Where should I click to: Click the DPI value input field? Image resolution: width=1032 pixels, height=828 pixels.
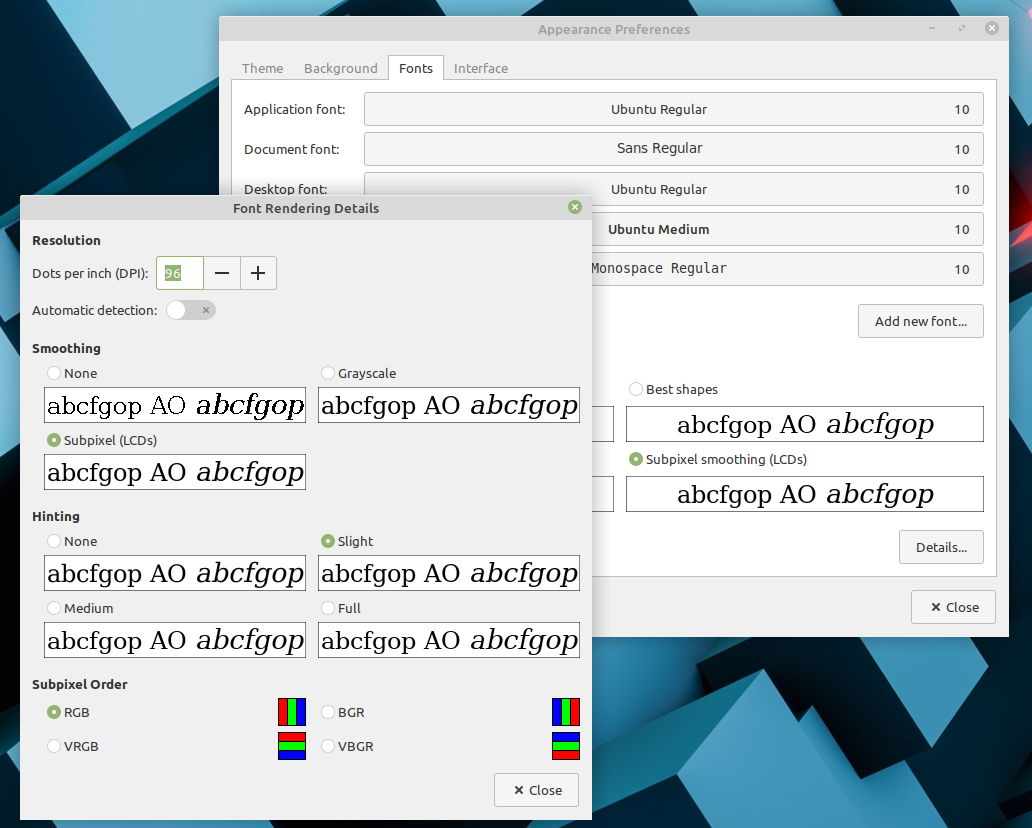(180, 273)
